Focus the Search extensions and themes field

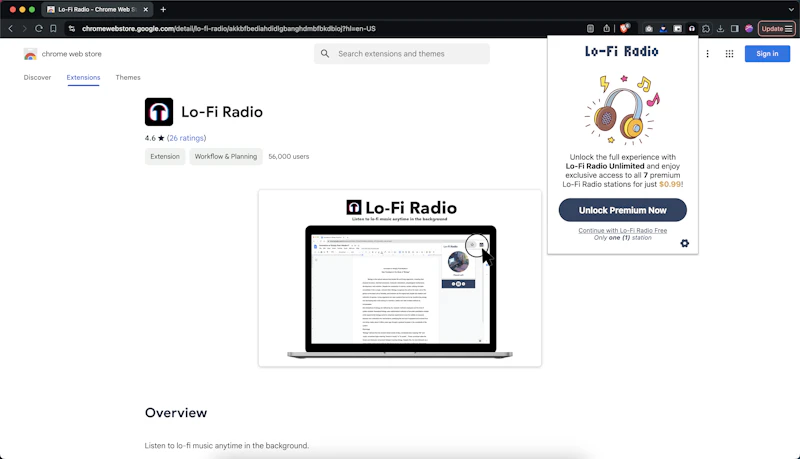pos(402,54)
